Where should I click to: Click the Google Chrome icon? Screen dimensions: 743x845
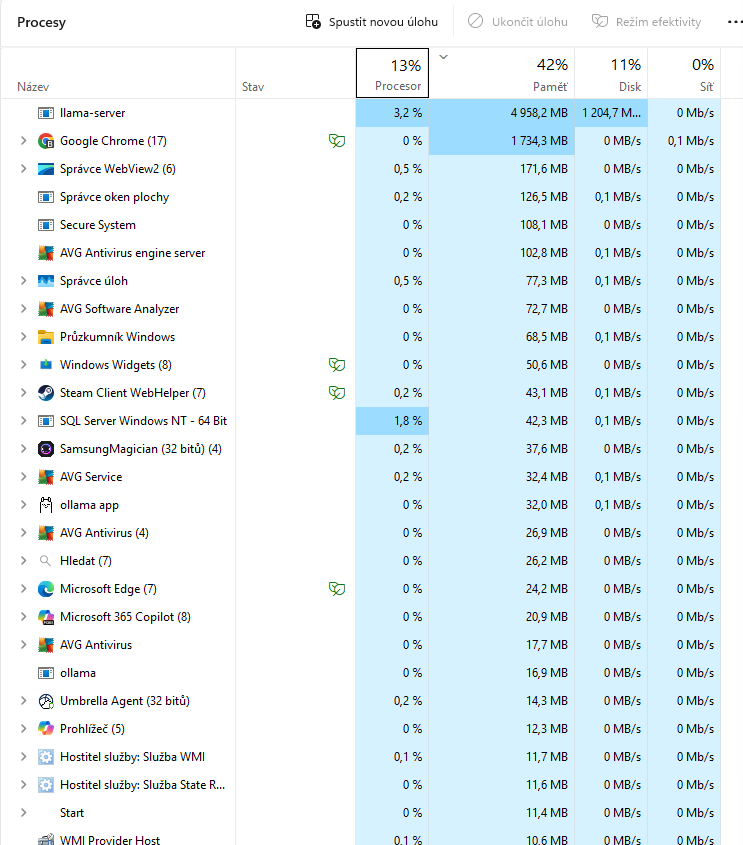tap(46, 141)
